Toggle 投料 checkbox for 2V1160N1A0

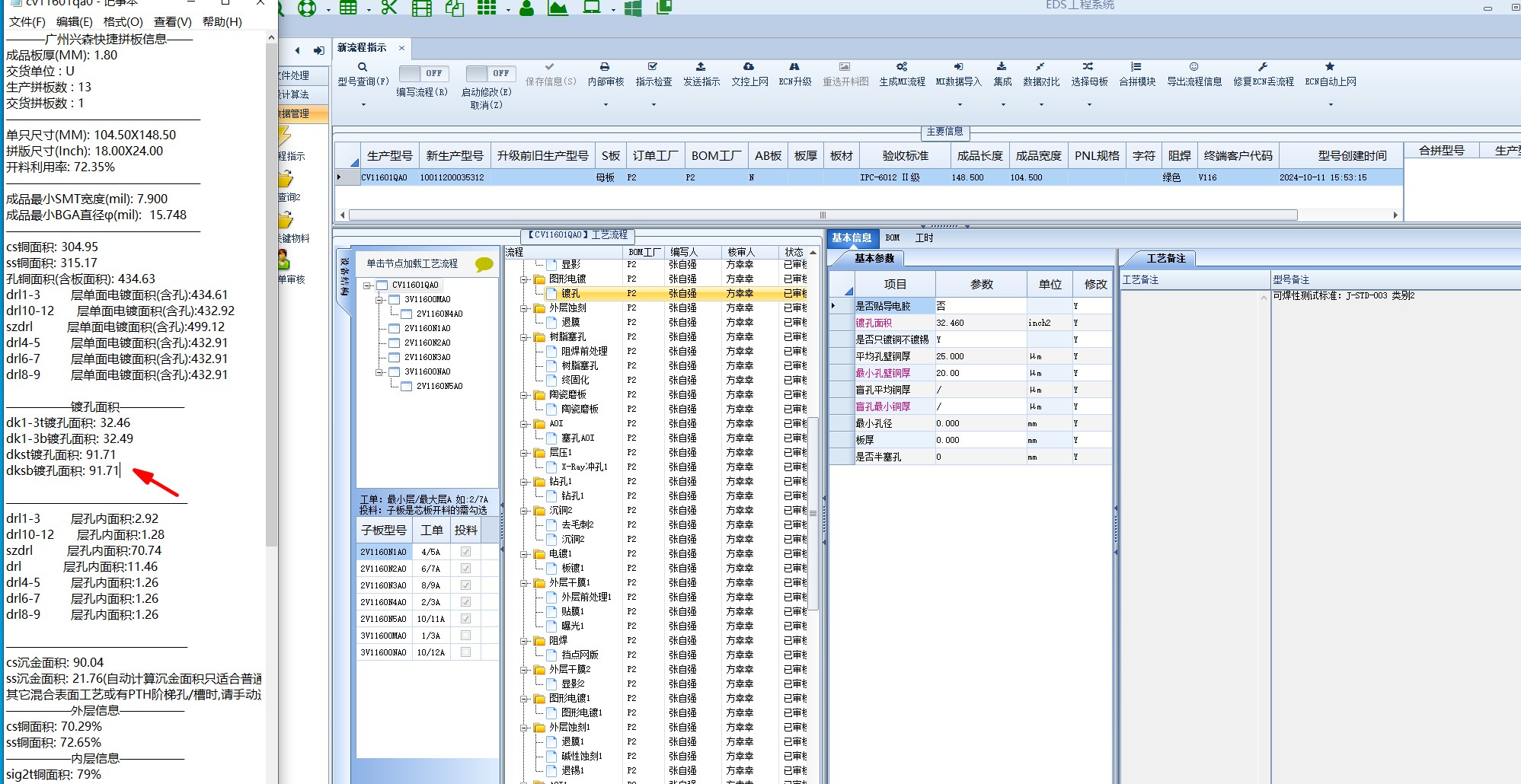click(465, 552)
